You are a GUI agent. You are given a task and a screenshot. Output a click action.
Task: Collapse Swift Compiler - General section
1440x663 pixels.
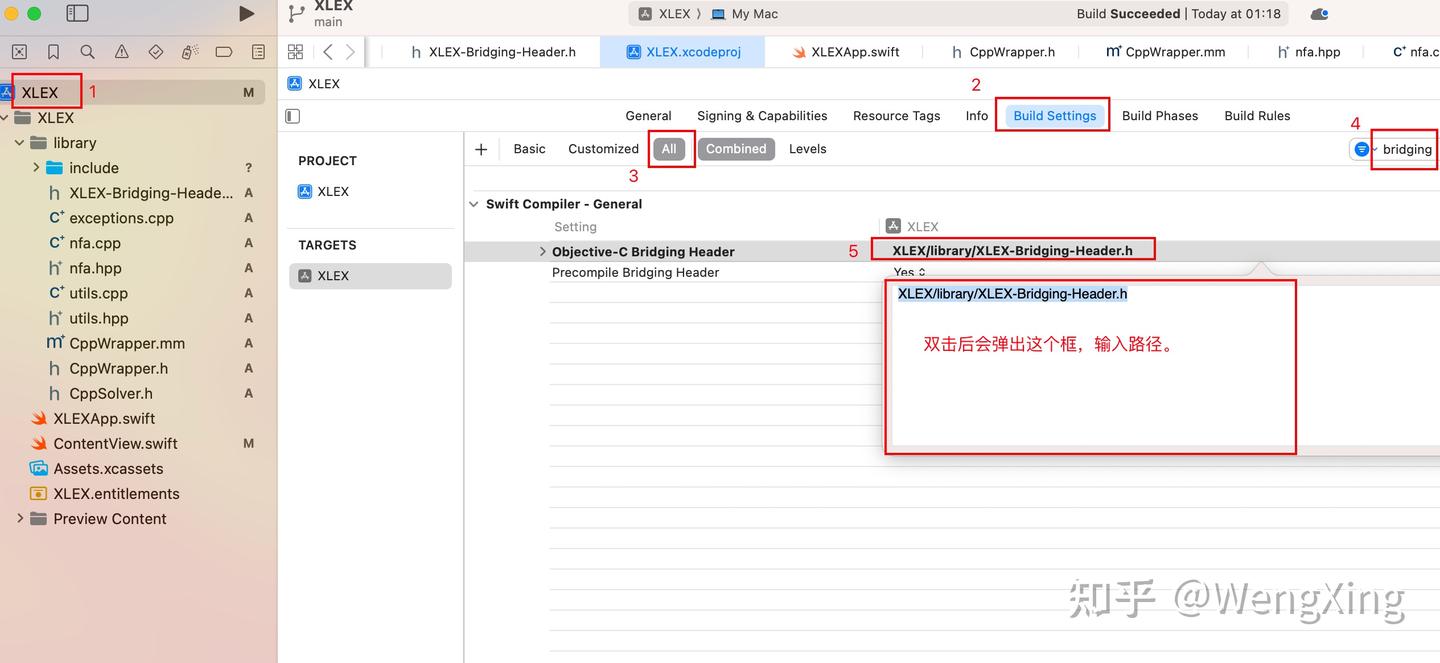pos(474,204)
